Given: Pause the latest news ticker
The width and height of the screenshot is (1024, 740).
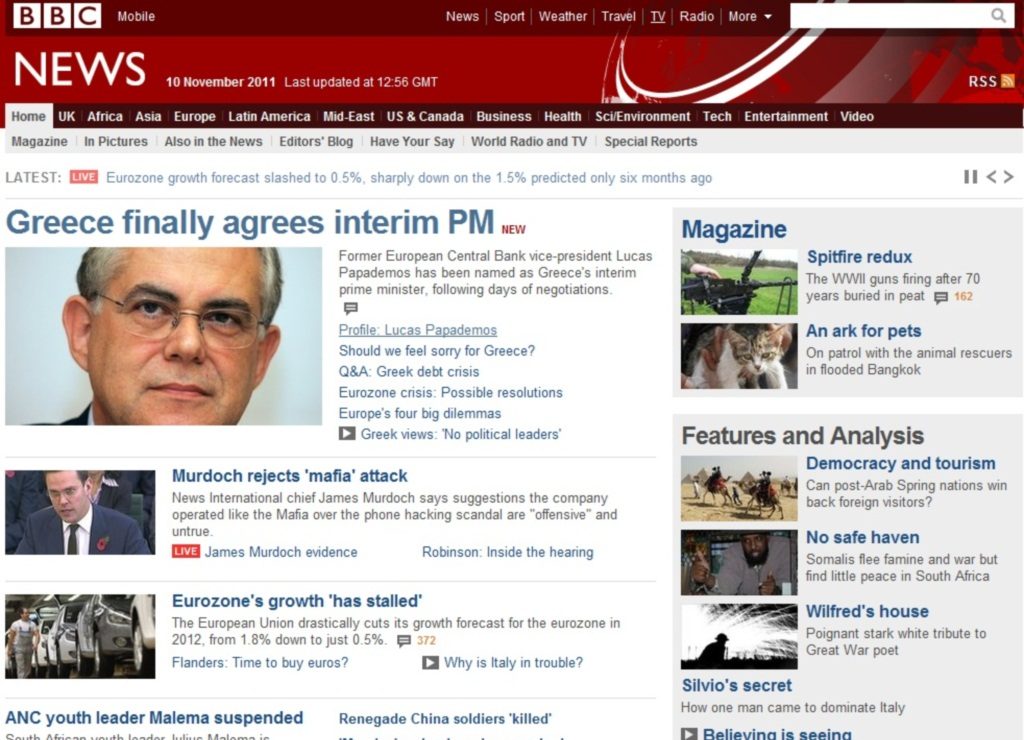Looking at the screenshot, I should pos(970,177).
